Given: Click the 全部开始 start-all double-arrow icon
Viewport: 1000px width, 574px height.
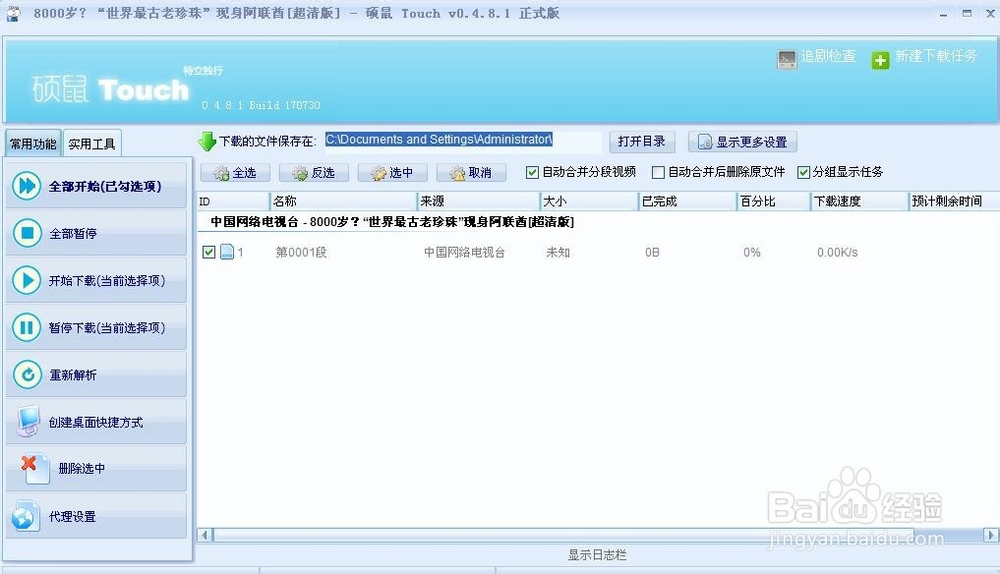Looking at the screenshot, I should pyautogui.click(x=27, y=186).
